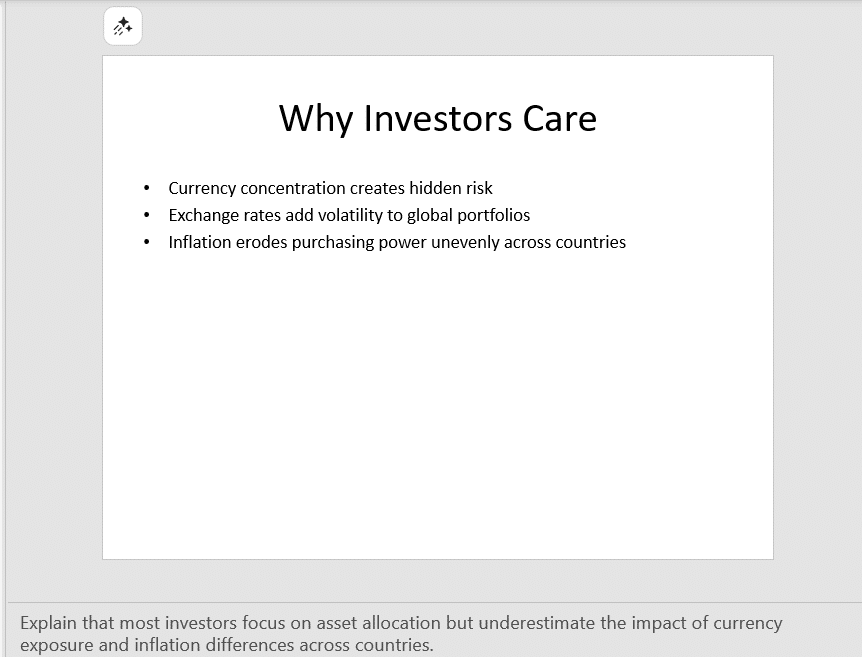Click the "Inflation erodes purchasing power" bullet line
Image resolution: width=862 pixels, height=657 pixels.
point(397,242)
